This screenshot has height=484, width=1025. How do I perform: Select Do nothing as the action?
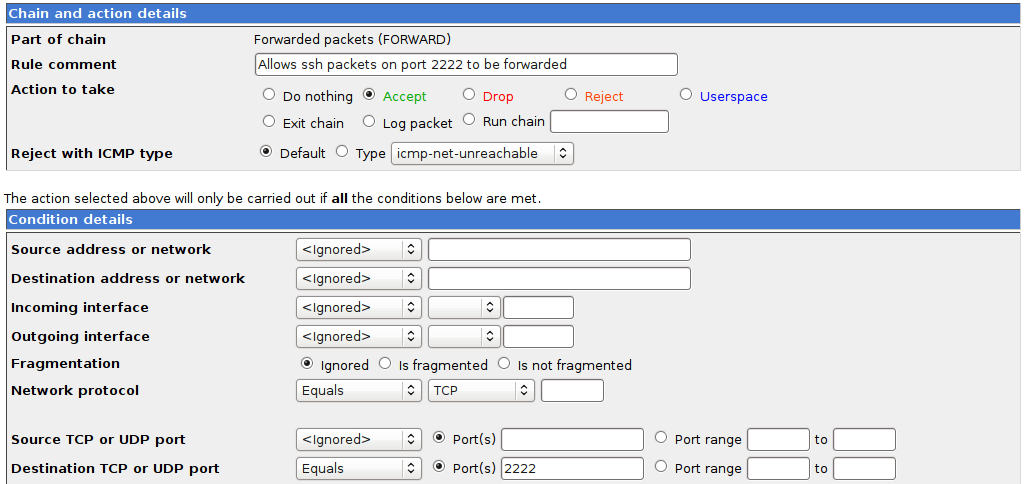tap(269, 95)
